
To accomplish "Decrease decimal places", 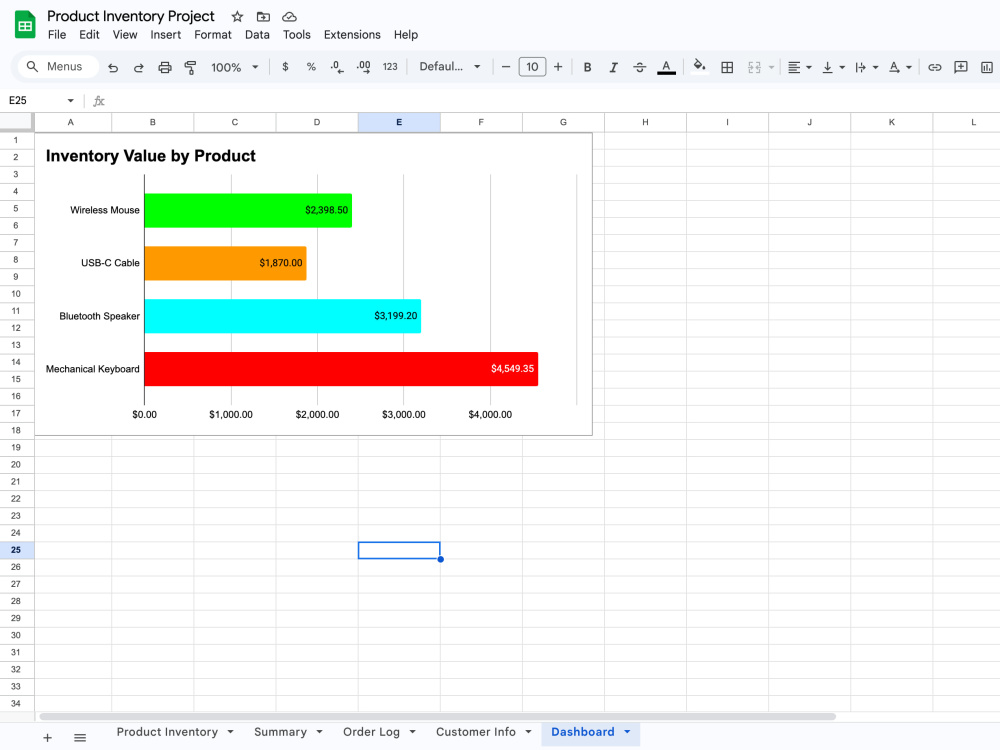I will pos(337,66).
